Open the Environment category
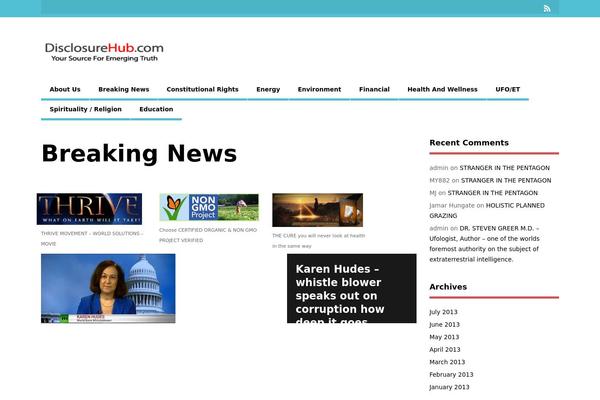This screenshot has height=400, width=600. [319, 89]
